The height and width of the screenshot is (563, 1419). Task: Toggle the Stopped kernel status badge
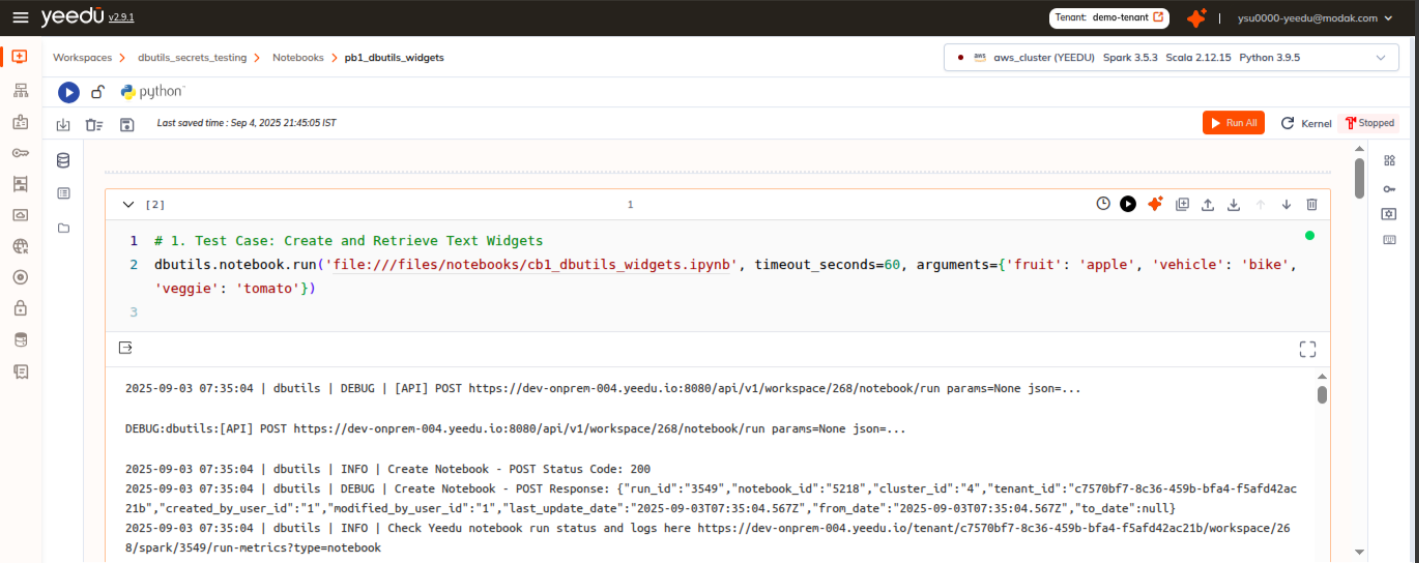tap(1369, 123)
